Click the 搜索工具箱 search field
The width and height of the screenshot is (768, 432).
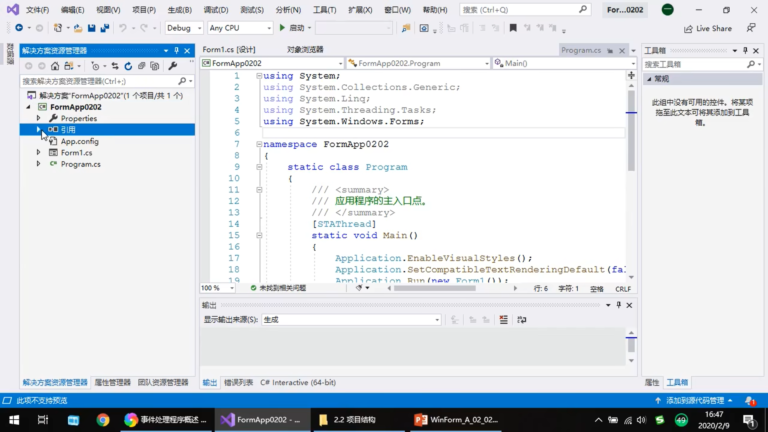coord(695,64)
